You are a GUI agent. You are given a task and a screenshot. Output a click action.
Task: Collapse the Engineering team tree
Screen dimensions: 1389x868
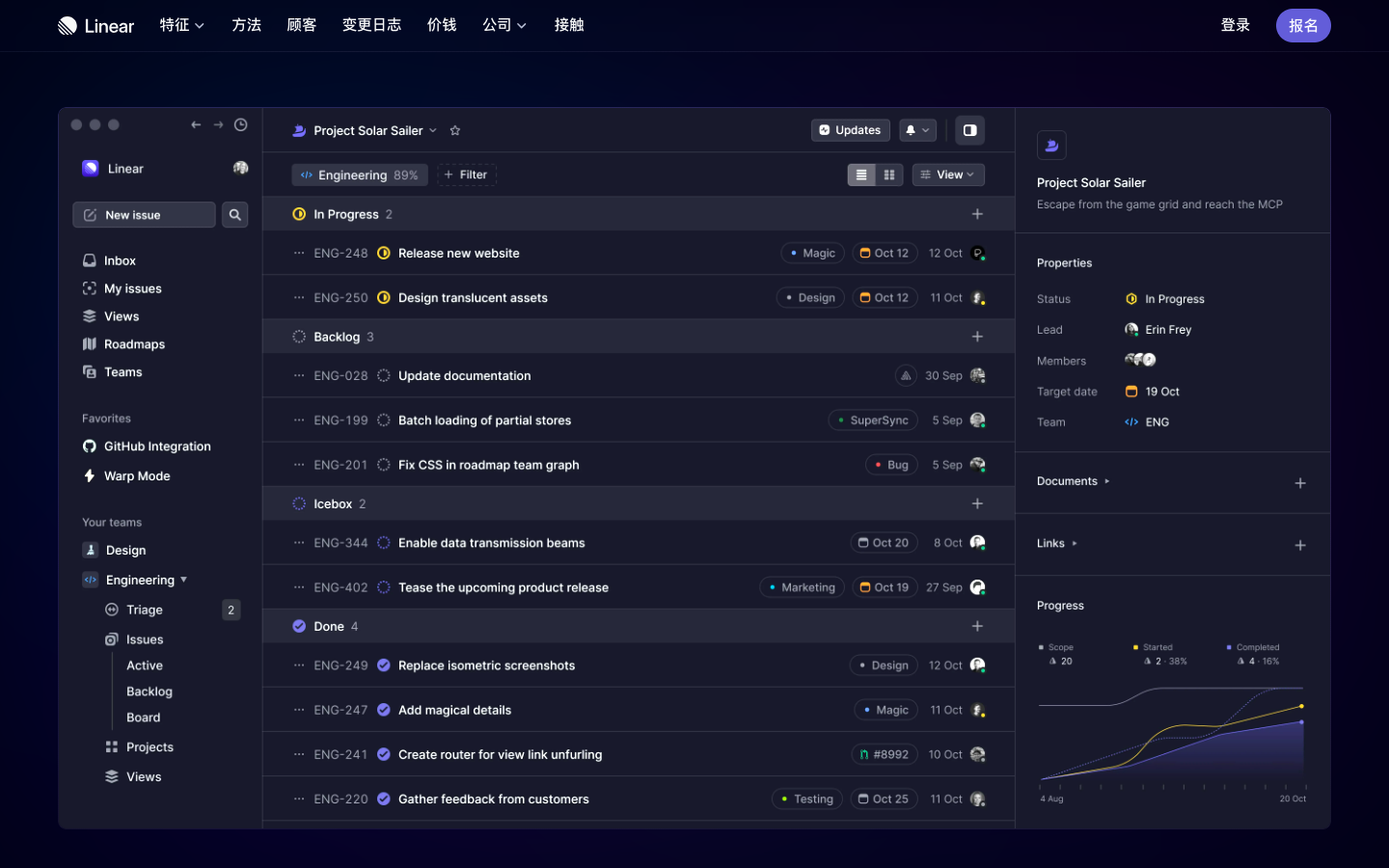pyautogui.click(x=183, y=580)
